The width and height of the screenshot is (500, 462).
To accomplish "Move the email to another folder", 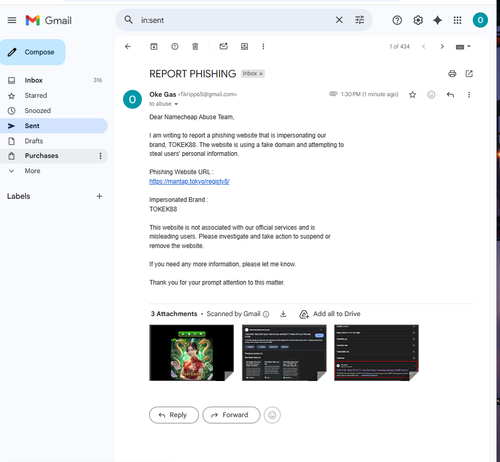I will 244,46.
